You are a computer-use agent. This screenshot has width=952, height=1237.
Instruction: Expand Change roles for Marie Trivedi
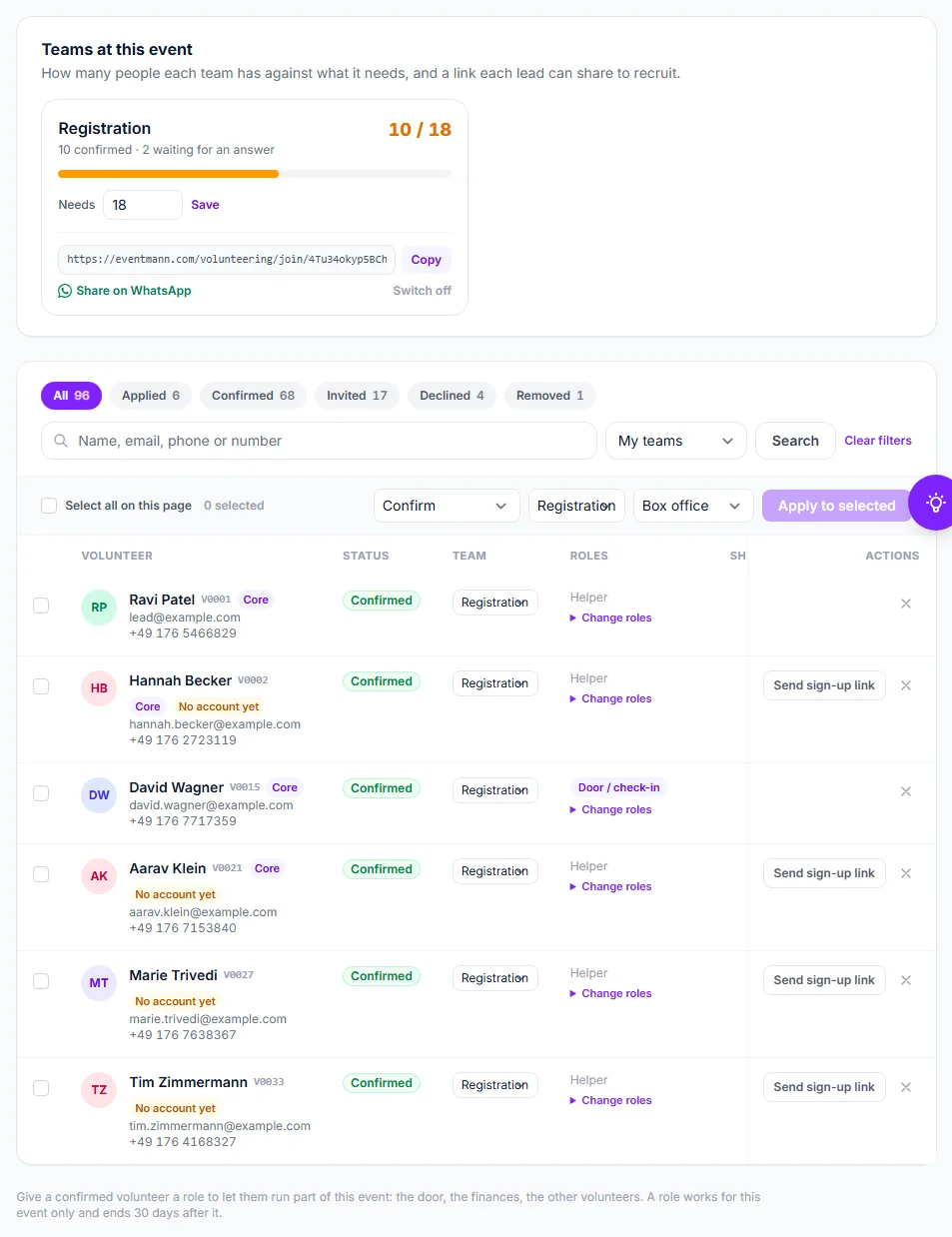pyautogui.click(x=610, y=993)
